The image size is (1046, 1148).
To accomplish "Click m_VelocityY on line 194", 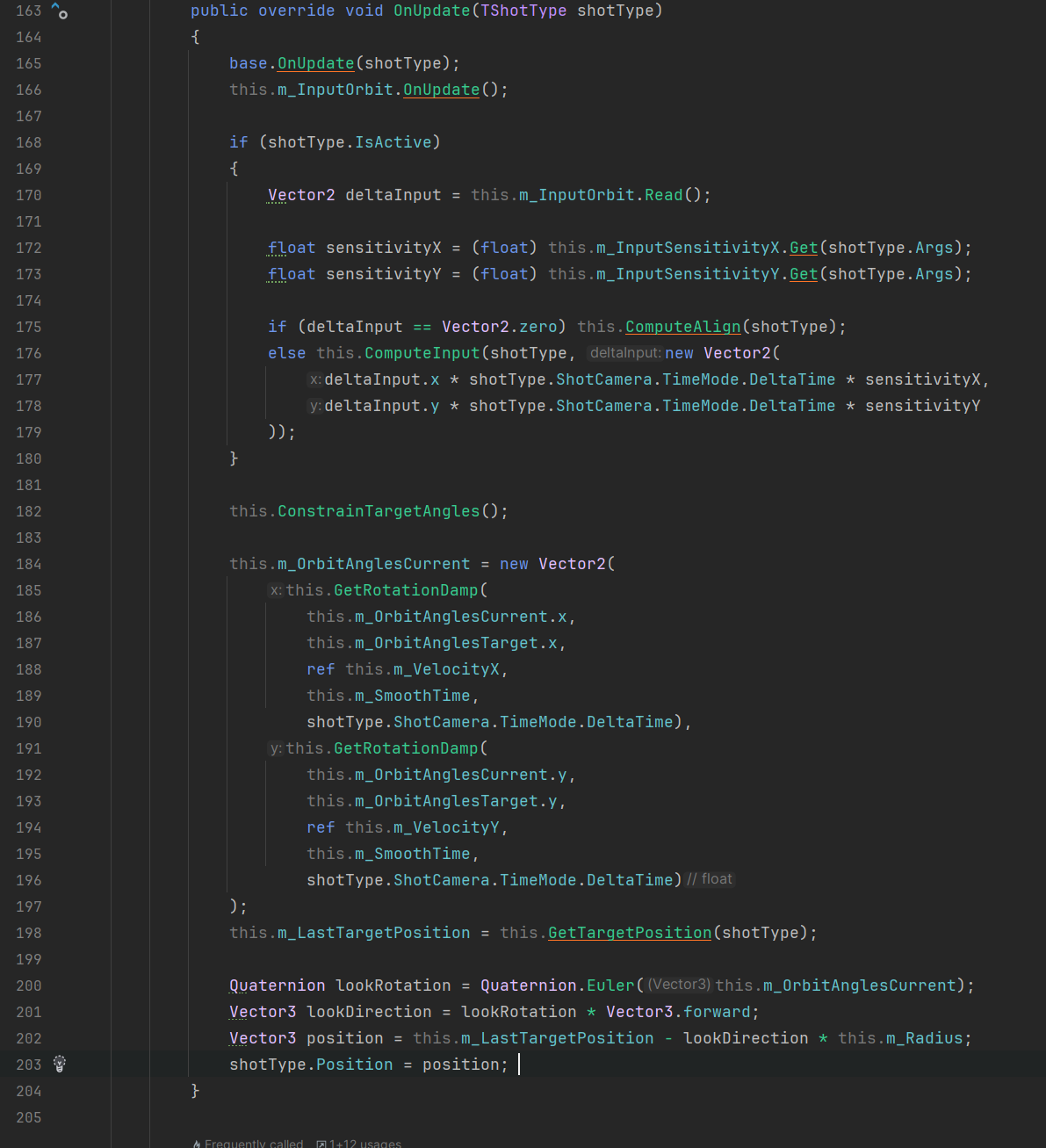I will tap(446, 827).
